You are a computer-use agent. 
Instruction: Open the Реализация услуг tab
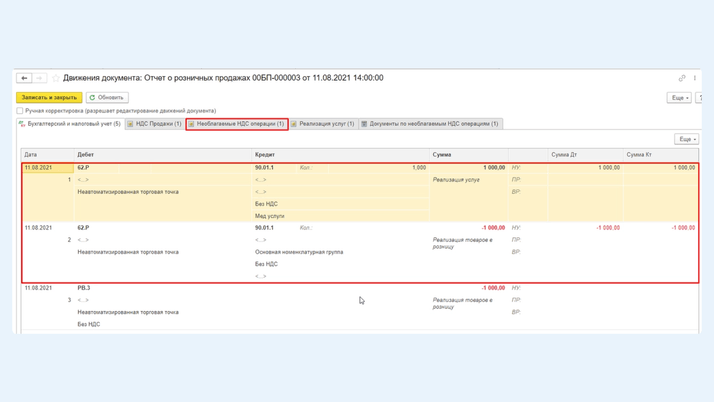click(323, 124)
